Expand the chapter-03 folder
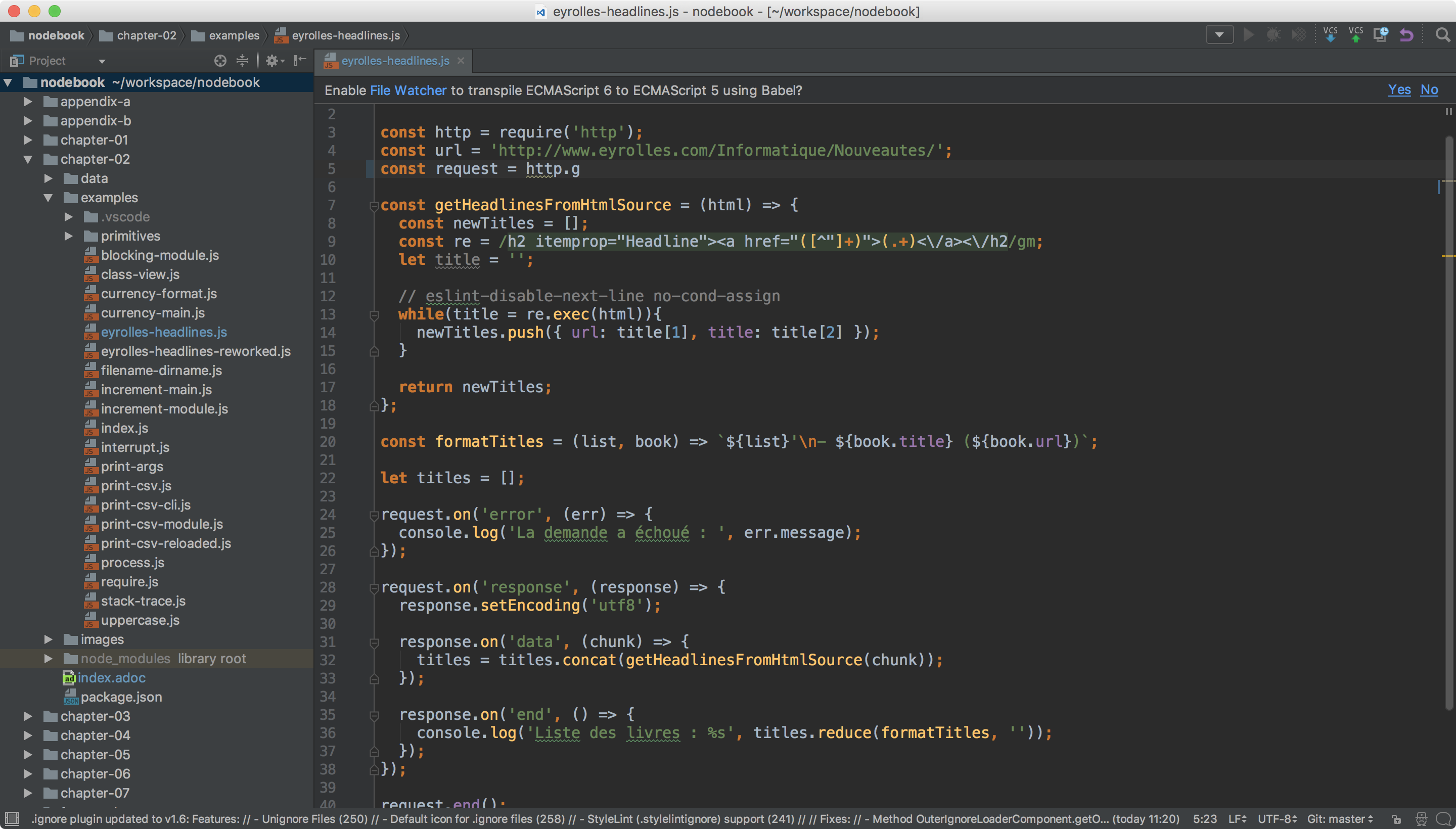The image size is (1456, 829). (x=28, y=716)
